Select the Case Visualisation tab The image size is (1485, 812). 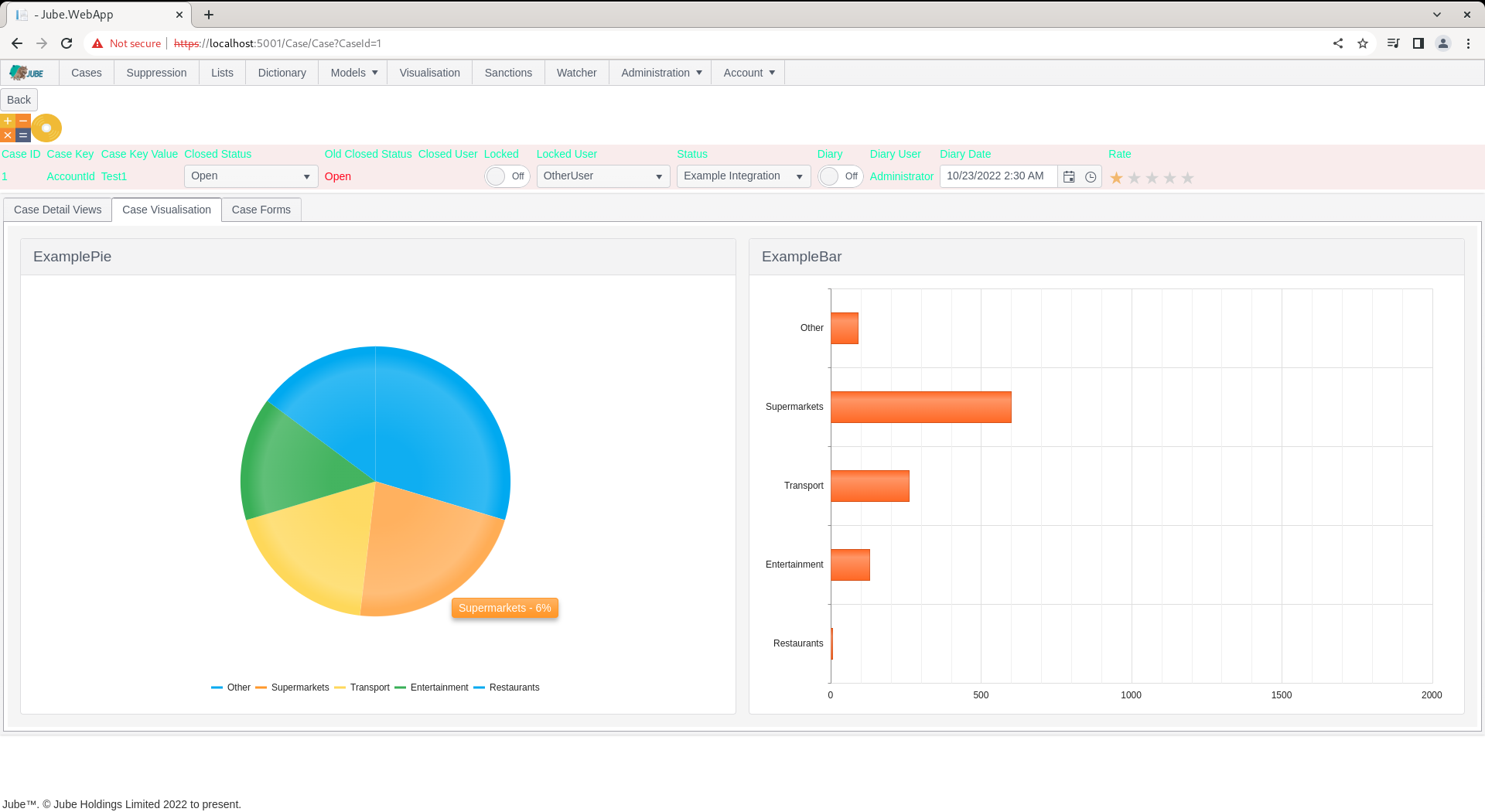click(x=166, y=210)
